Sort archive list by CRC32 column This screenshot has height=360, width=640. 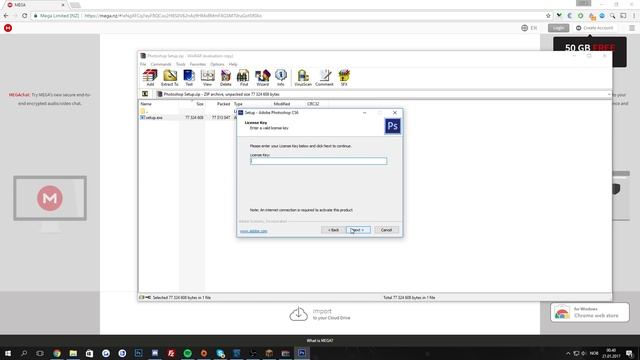click(x=313, y=104)
